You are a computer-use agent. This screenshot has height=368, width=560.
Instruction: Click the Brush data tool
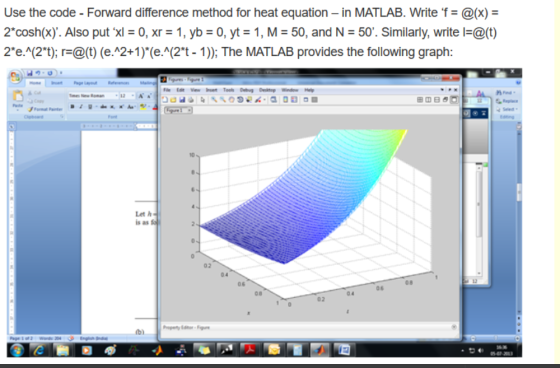[258, 100]
